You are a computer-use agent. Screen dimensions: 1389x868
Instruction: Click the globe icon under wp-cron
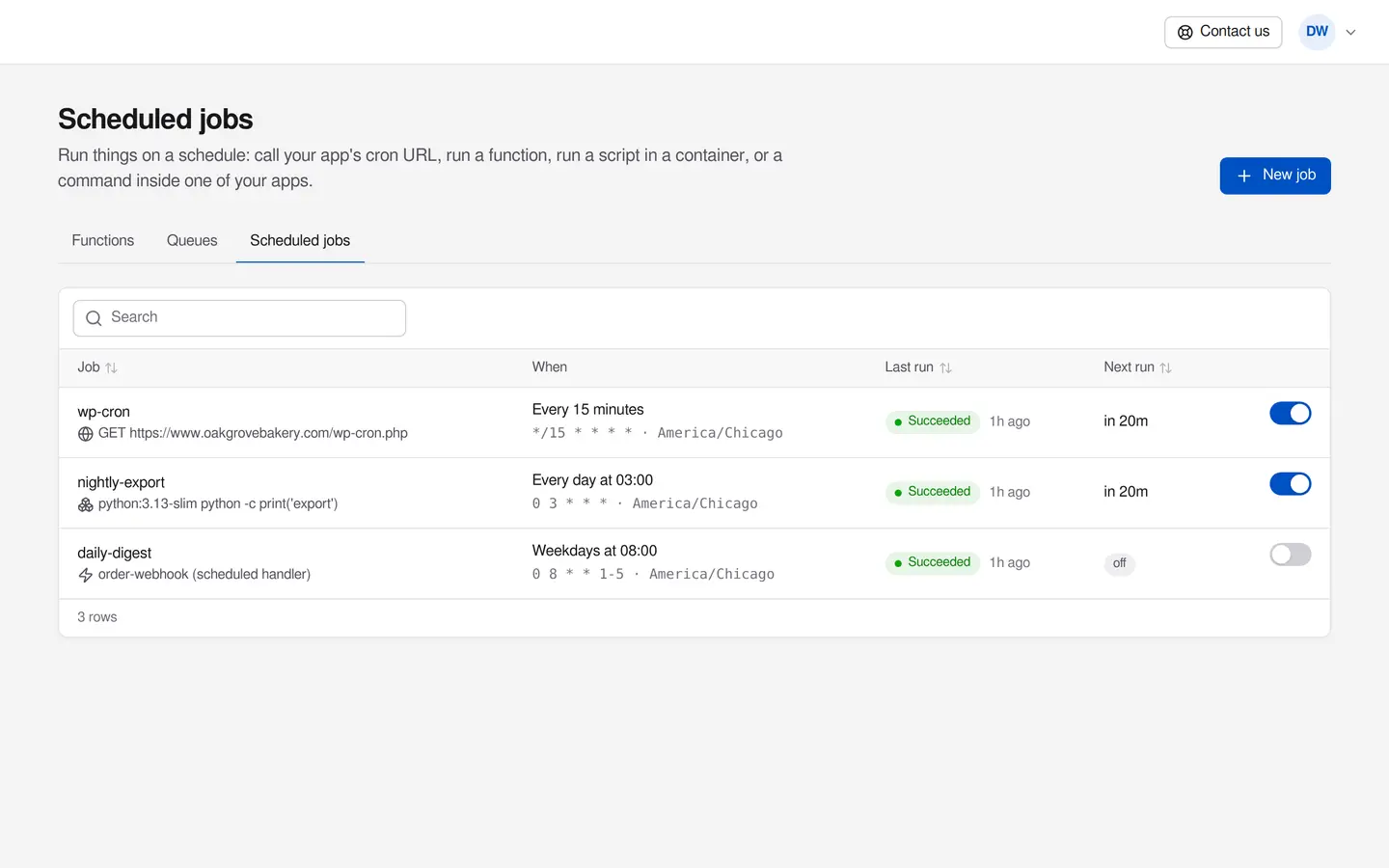[x=86, y=434]
